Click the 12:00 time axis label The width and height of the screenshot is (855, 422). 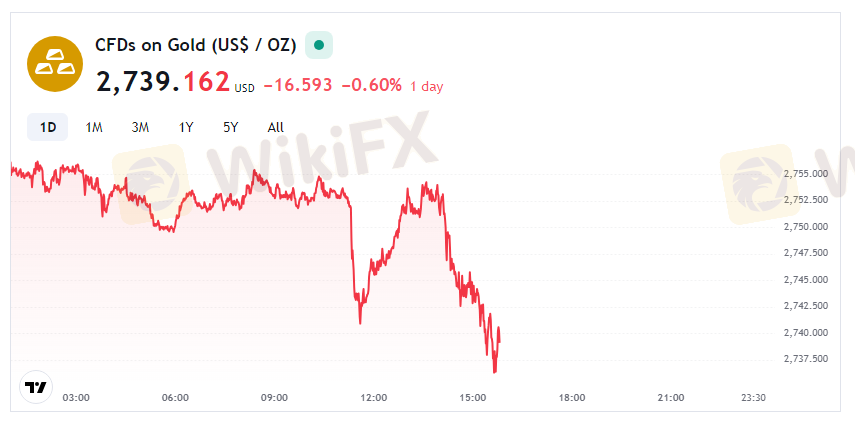tap(373, 397)
